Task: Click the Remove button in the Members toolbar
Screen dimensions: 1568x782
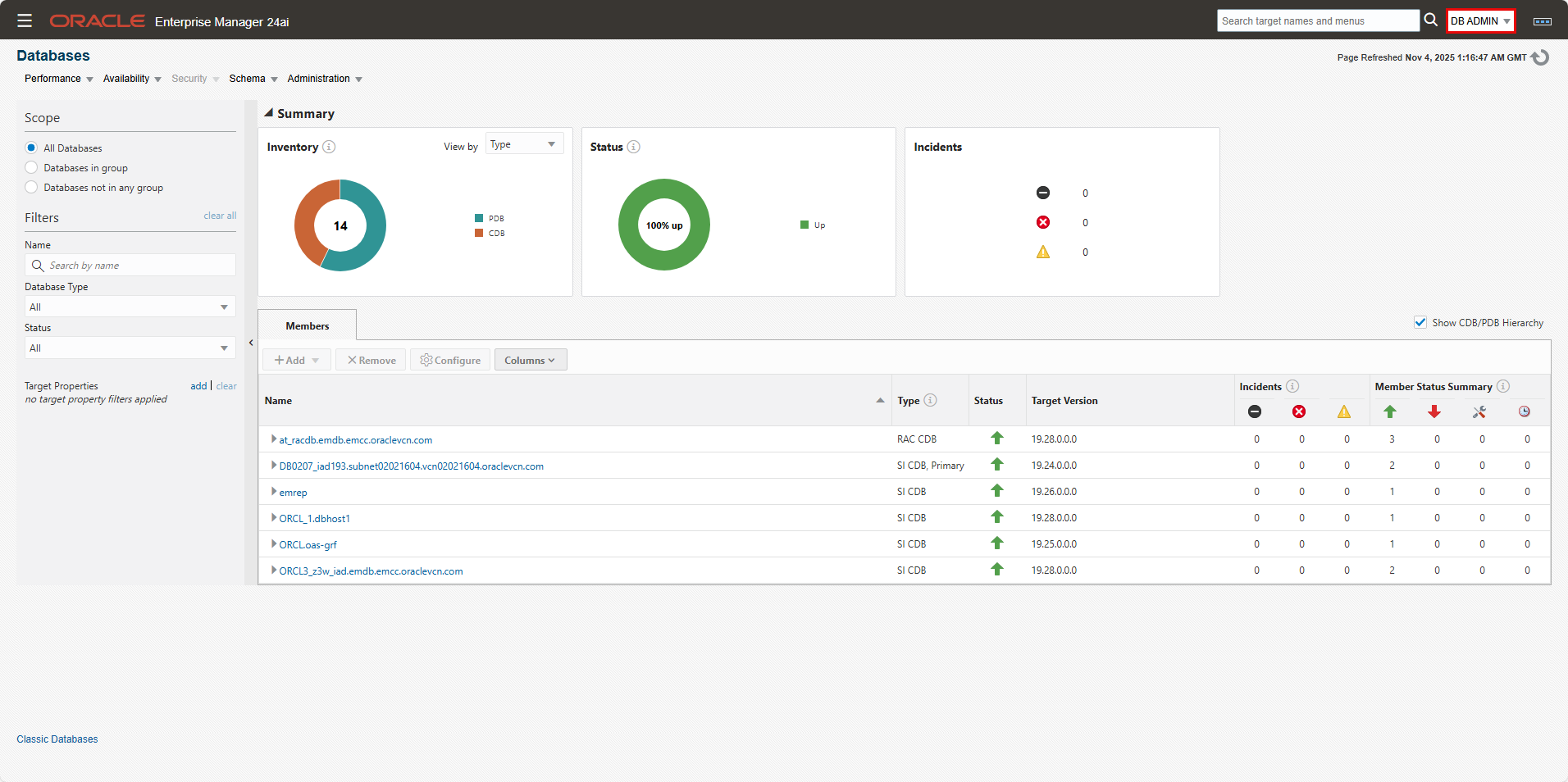Action: tap(370, 359)
